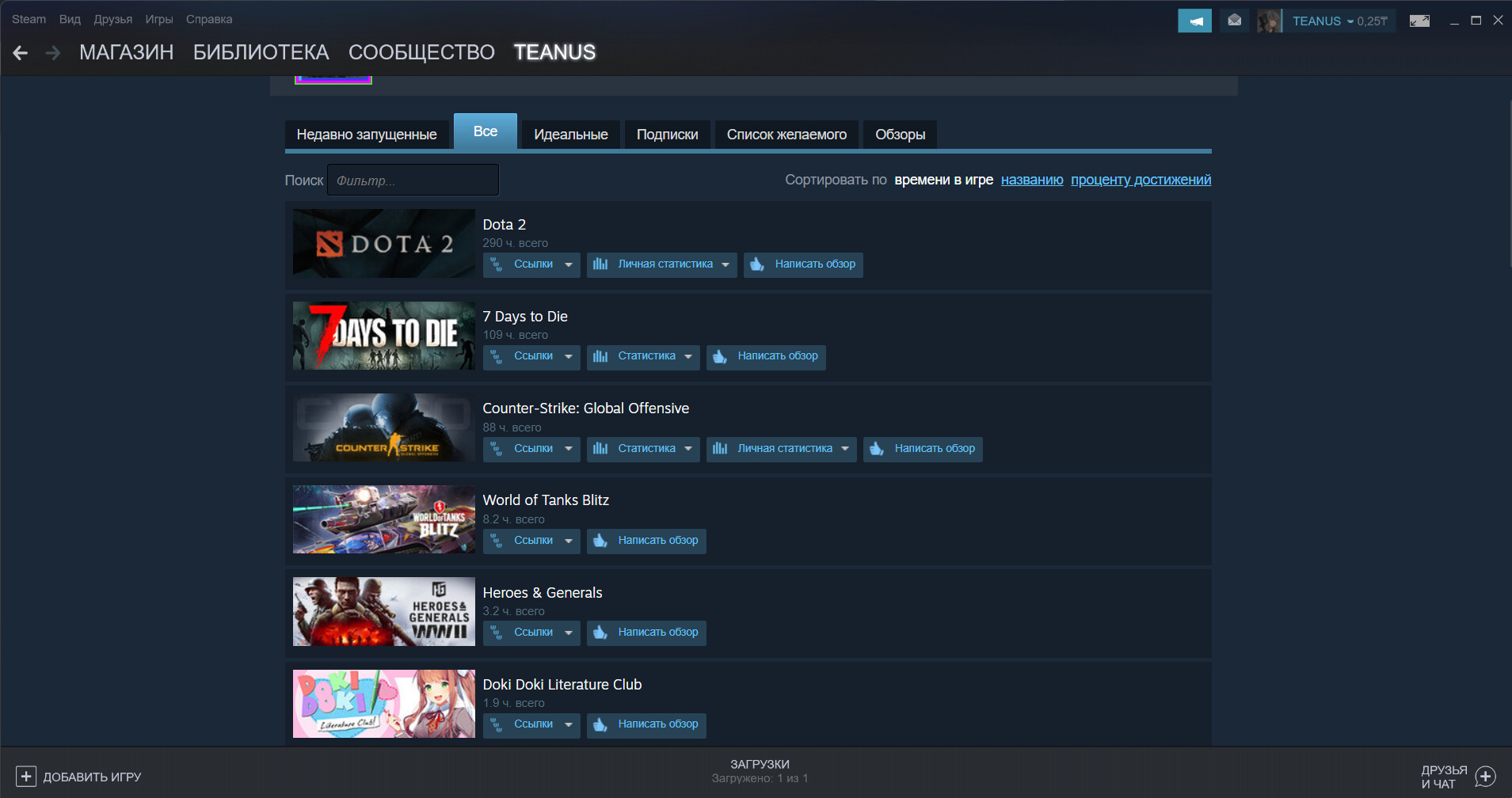The height and width of the screenshot is (798, 1512).
Task: Sort by achievement percentage
Action: 1141,180
